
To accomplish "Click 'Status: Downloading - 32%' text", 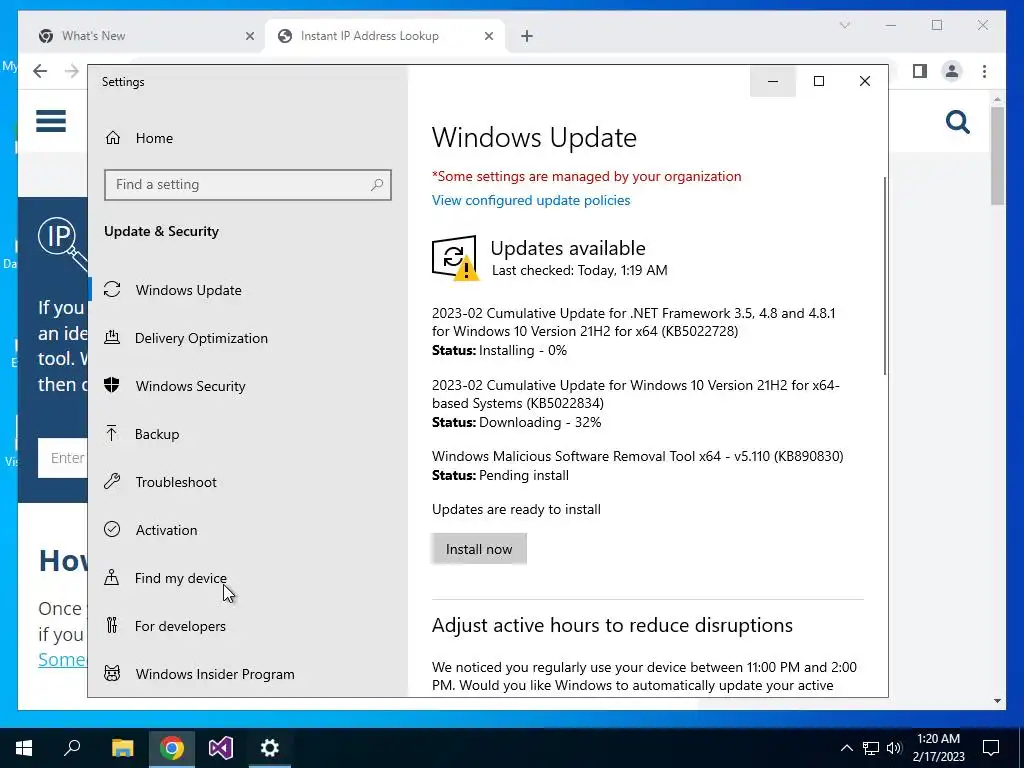I will pos(517,423).
